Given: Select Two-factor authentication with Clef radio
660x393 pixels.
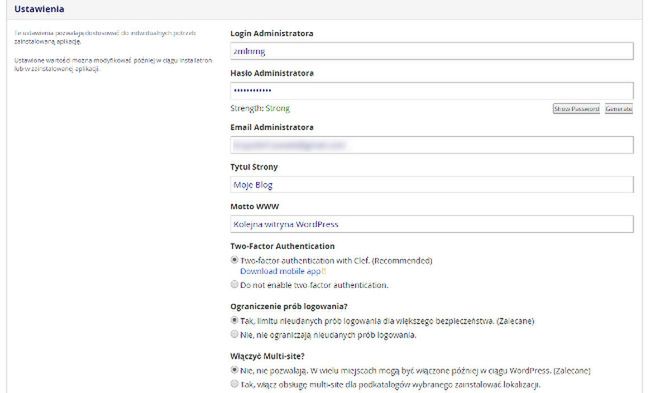Looking at the screenshot, I should point(234,260).
